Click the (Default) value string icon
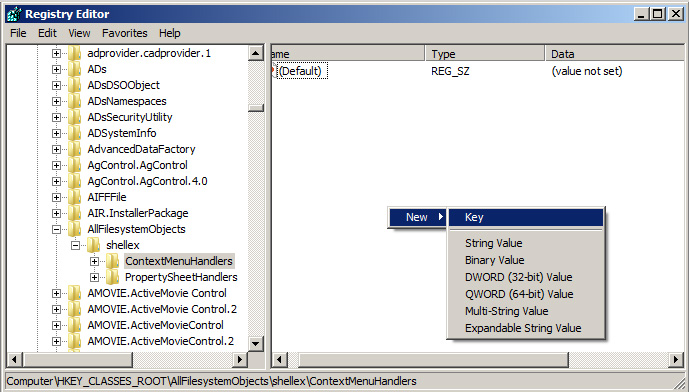 273,71
